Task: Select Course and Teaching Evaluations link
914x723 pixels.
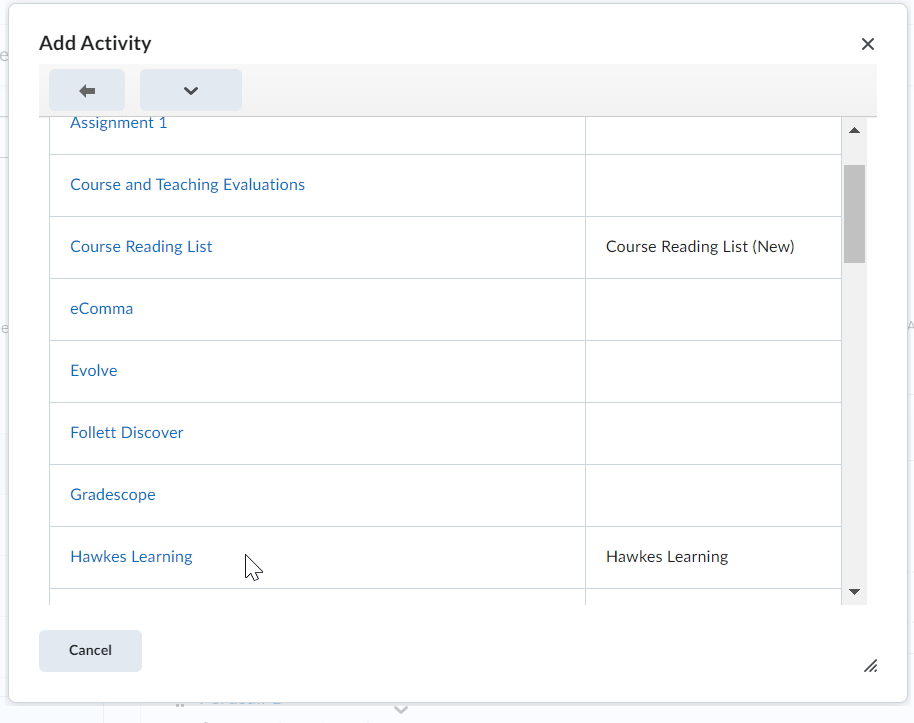Action: coord(187,185)
